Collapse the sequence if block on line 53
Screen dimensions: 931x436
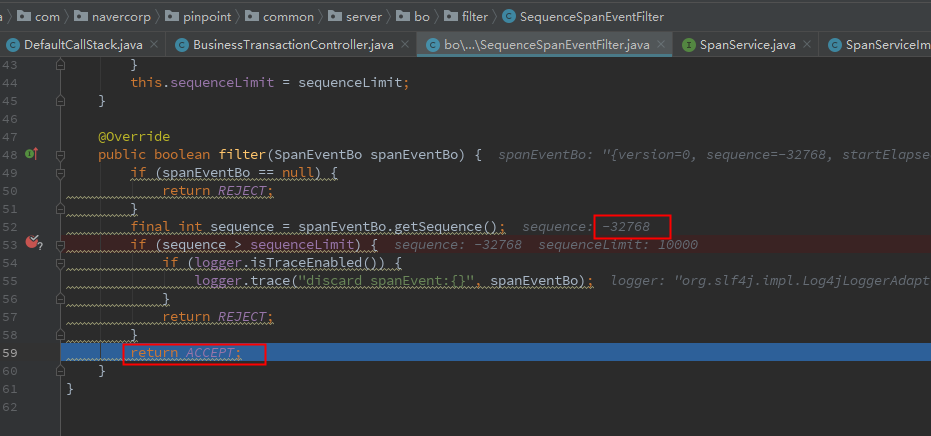pos(60,245)
